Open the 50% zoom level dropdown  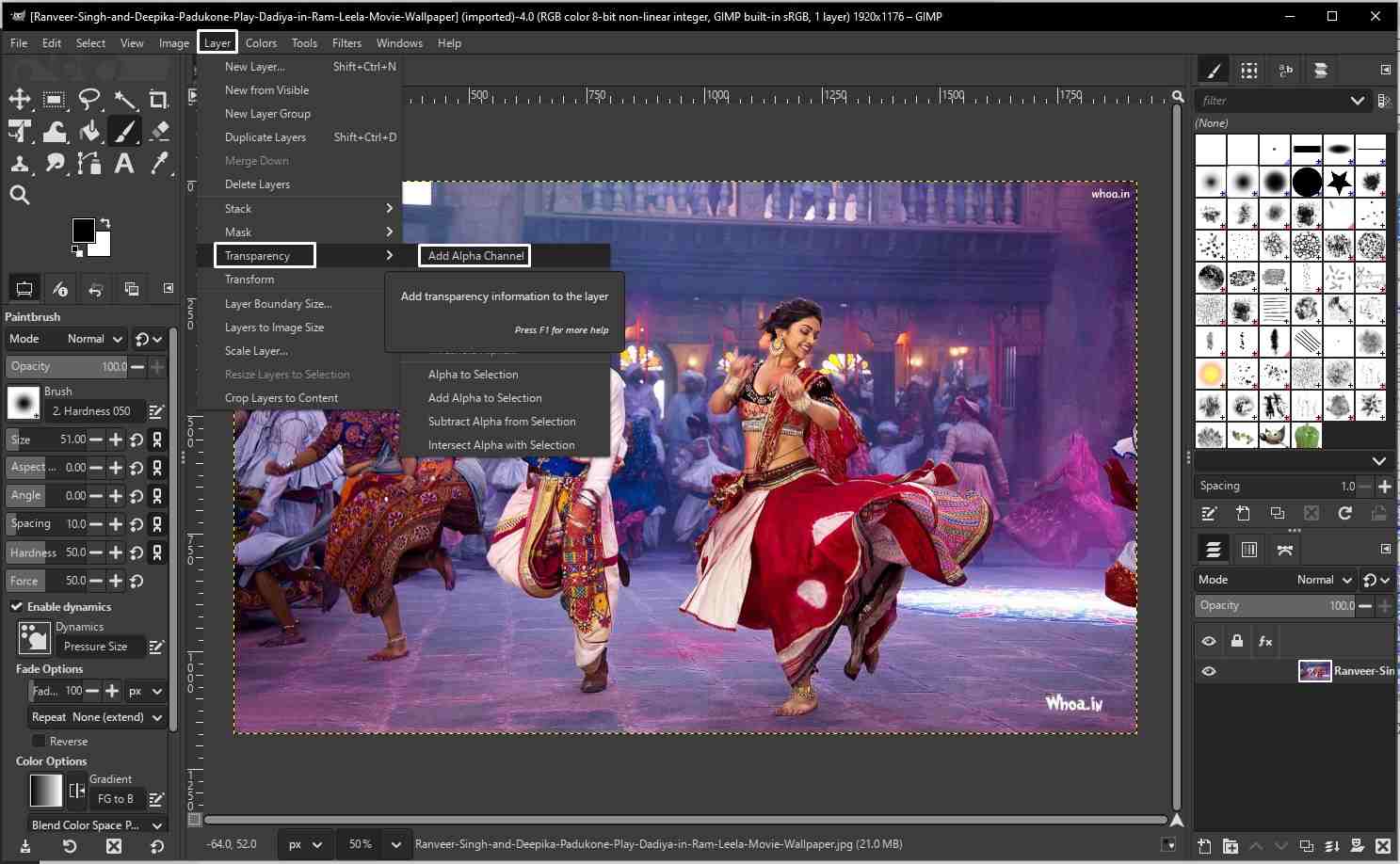tap(396, 844)
